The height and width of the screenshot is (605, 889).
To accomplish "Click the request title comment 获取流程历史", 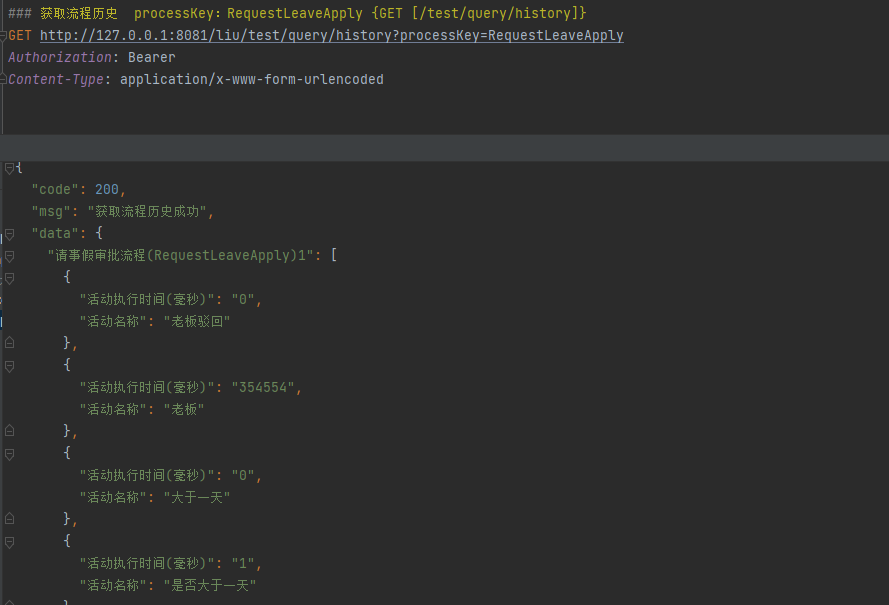I will 78,14.
